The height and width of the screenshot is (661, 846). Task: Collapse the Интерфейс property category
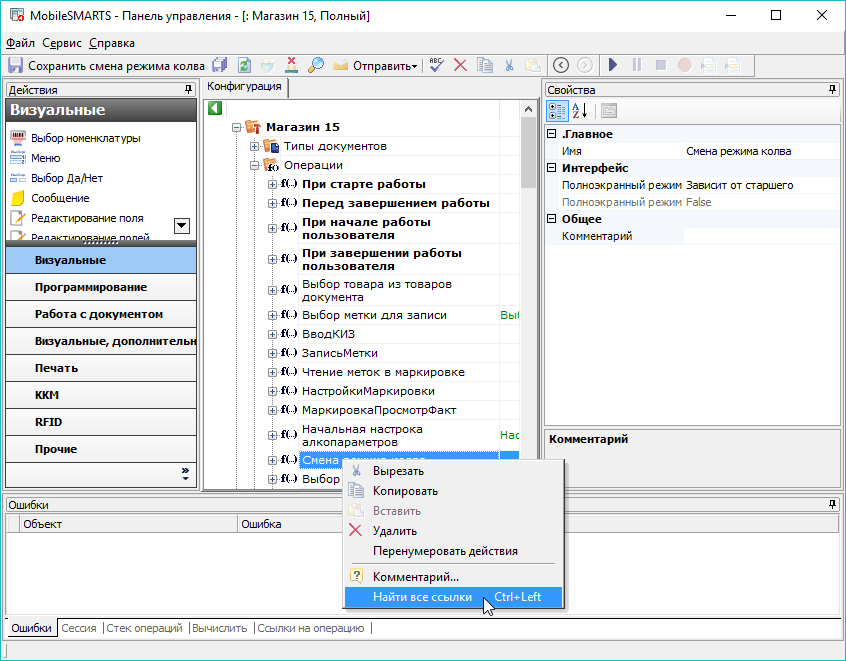coord(551,168)
